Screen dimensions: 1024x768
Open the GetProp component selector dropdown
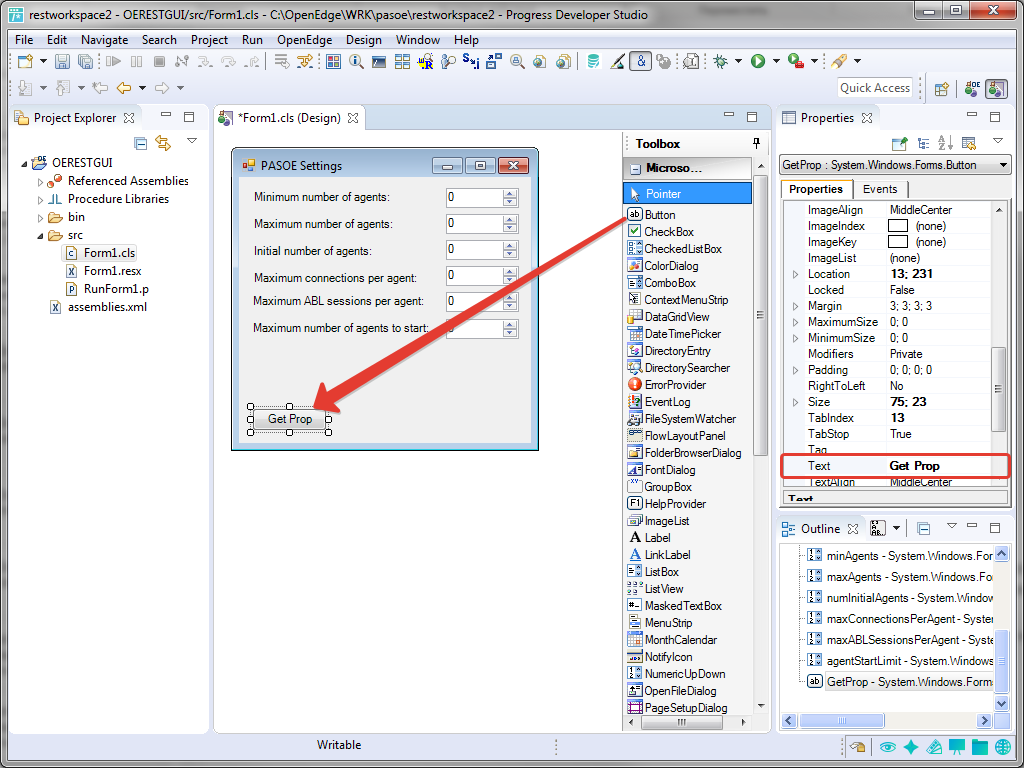pos(1003,165)
